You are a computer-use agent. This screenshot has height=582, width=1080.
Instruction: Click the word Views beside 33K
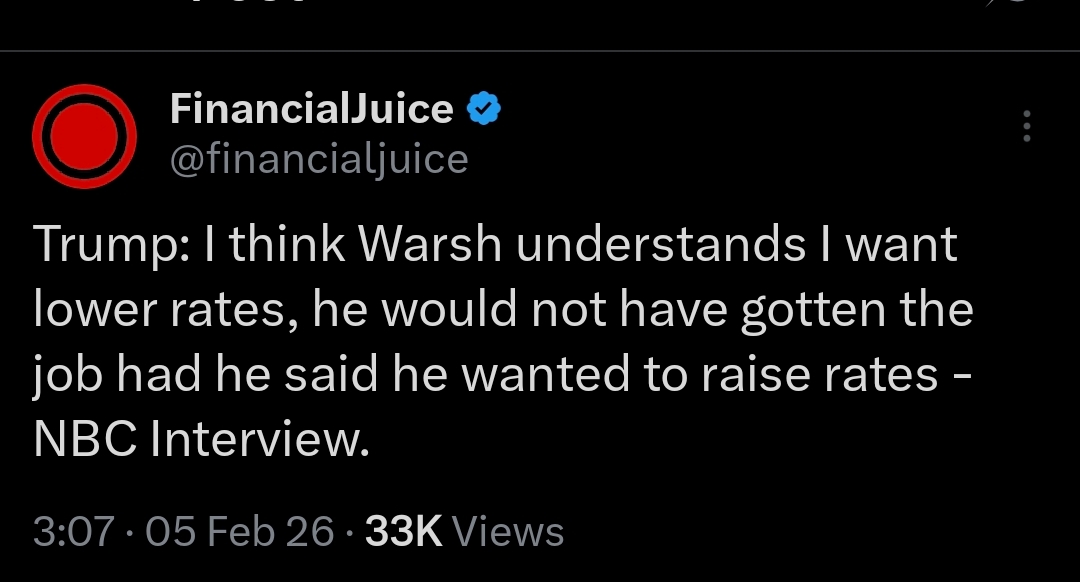[508, 532]
